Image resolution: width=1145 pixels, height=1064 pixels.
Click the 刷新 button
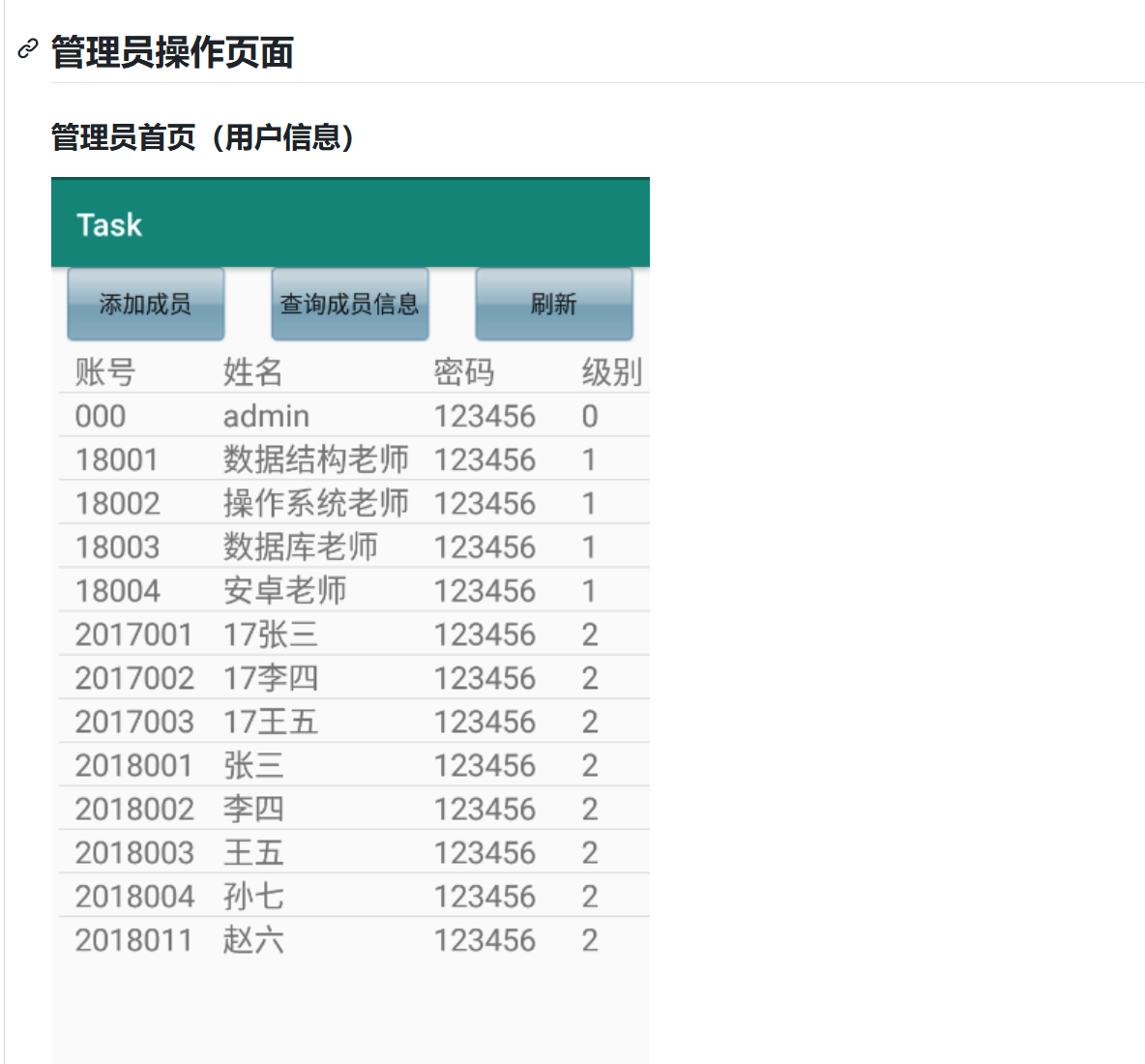(x=553, y=303)
